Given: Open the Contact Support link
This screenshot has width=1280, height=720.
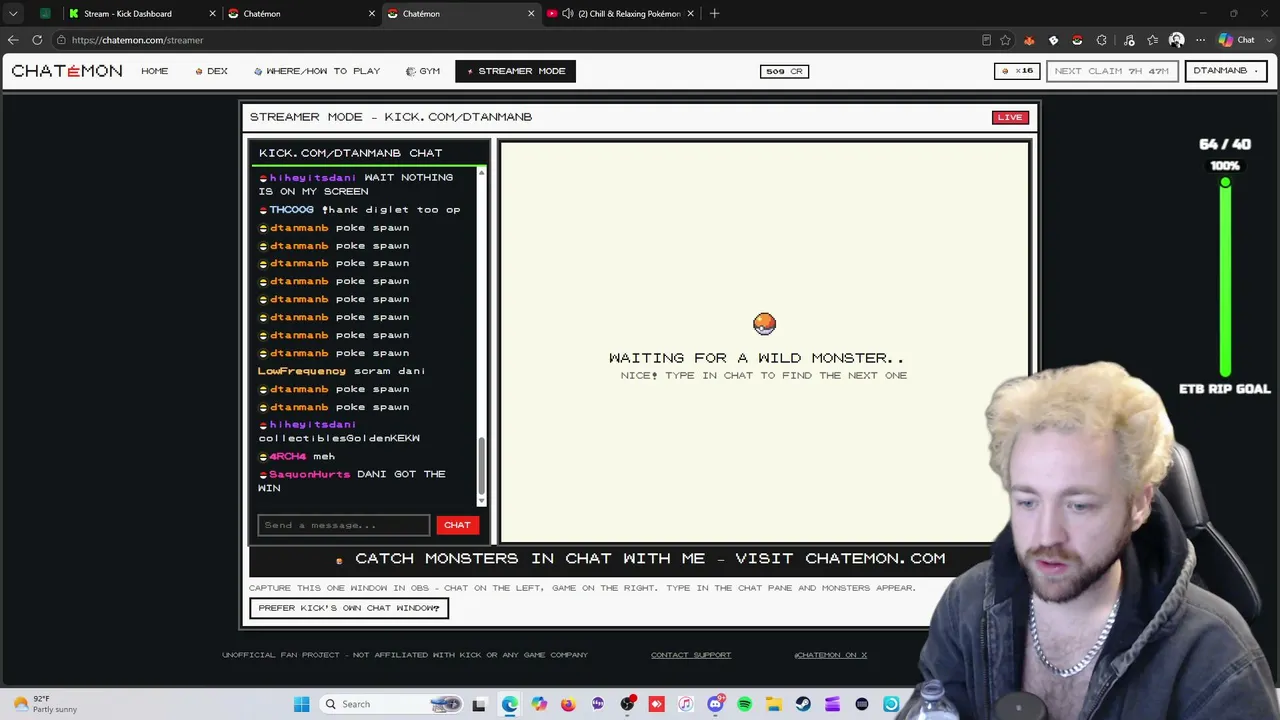Looking at the screenshot, I should pos(691,655).
